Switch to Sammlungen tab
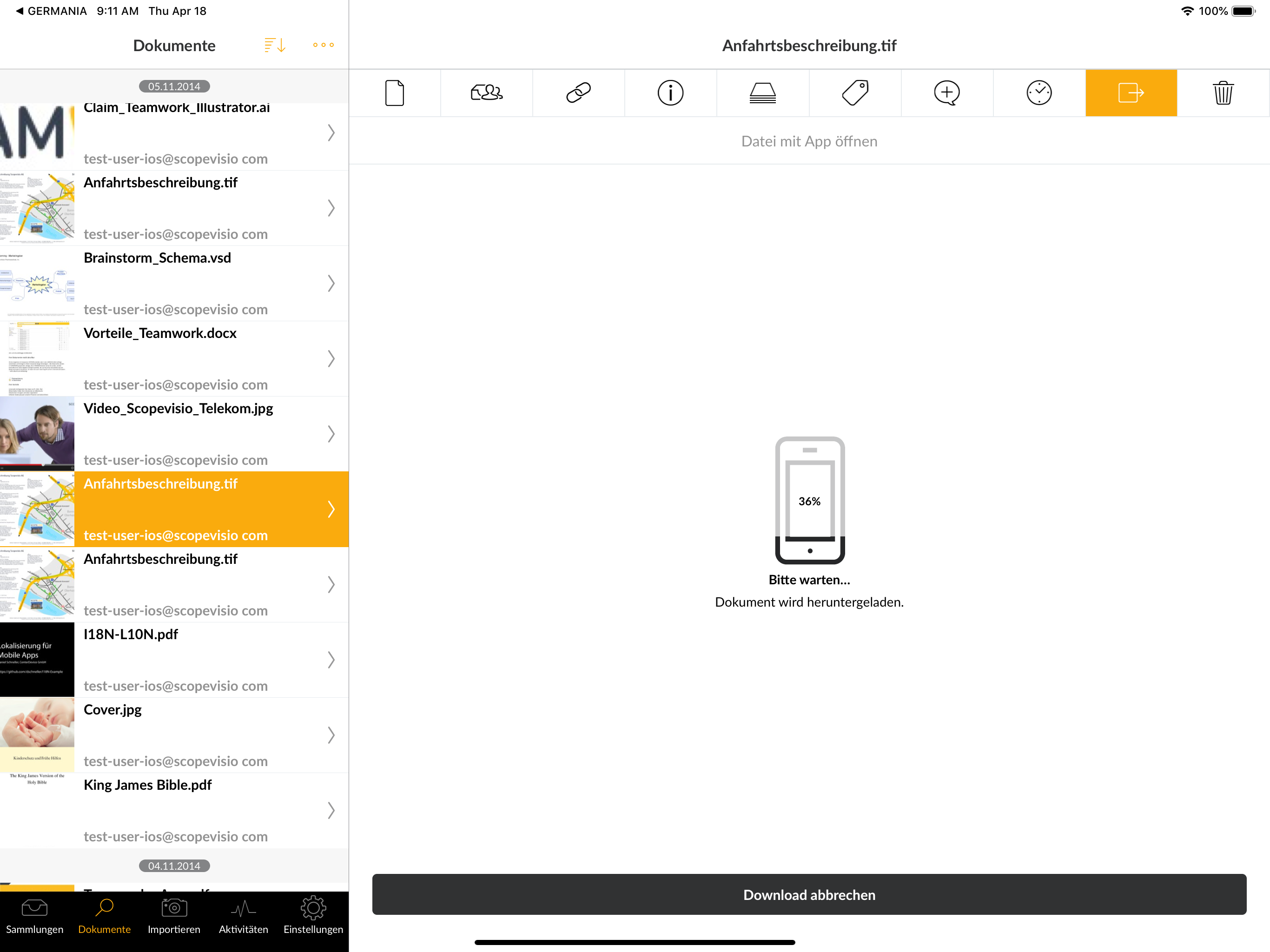1270x952 pixels. pyautogui.click(x=34, y=917)
